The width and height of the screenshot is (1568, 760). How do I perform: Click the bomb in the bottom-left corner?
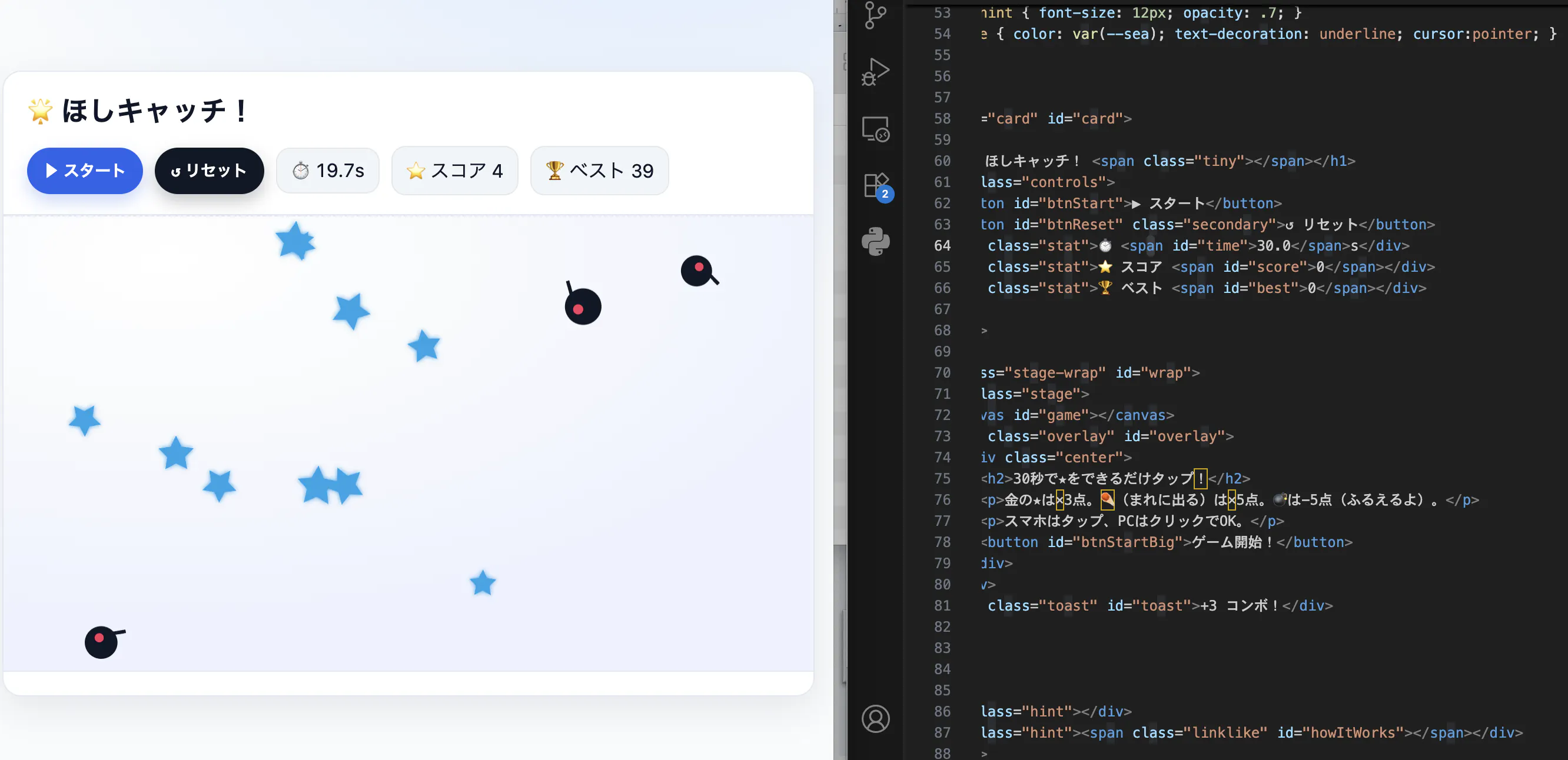click(101, 642)
